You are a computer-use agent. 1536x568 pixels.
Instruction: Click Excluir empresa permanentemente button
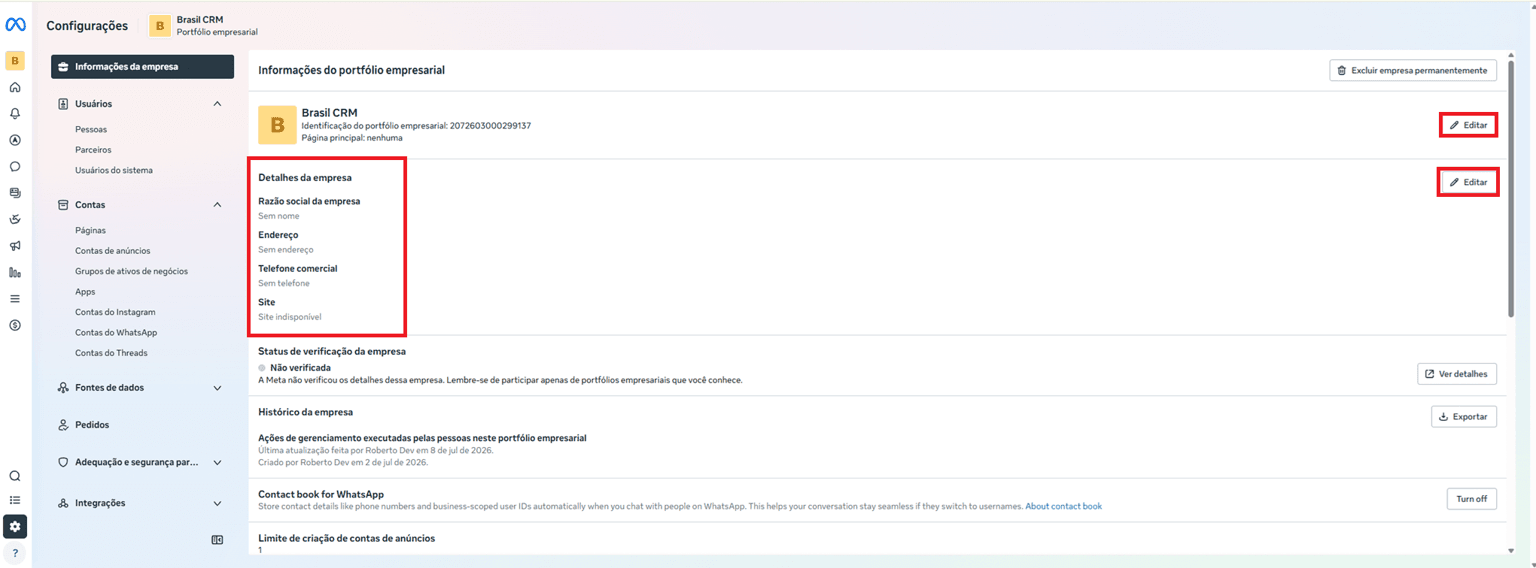click(1413, 70)
